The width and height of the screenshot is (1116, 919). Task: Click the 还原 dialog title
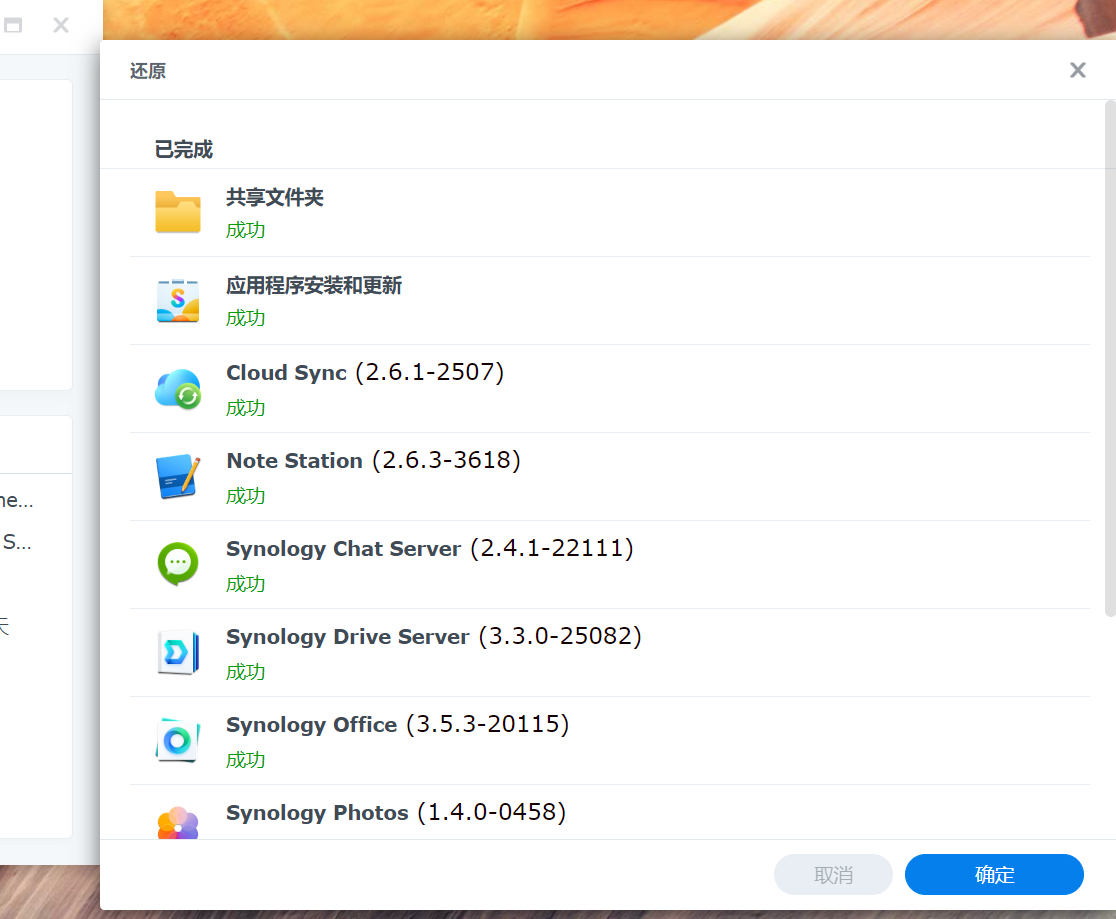(x=148, y=71)
